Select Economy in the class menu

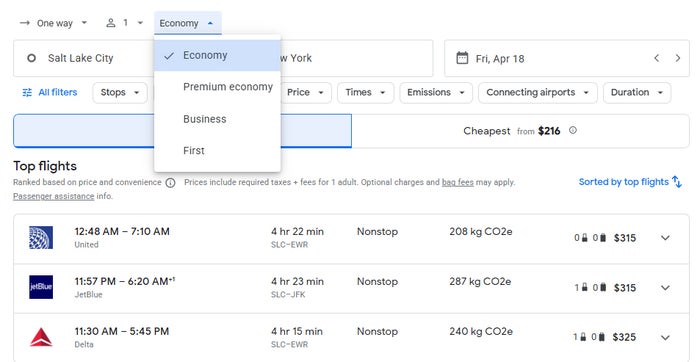coord(217,55)
